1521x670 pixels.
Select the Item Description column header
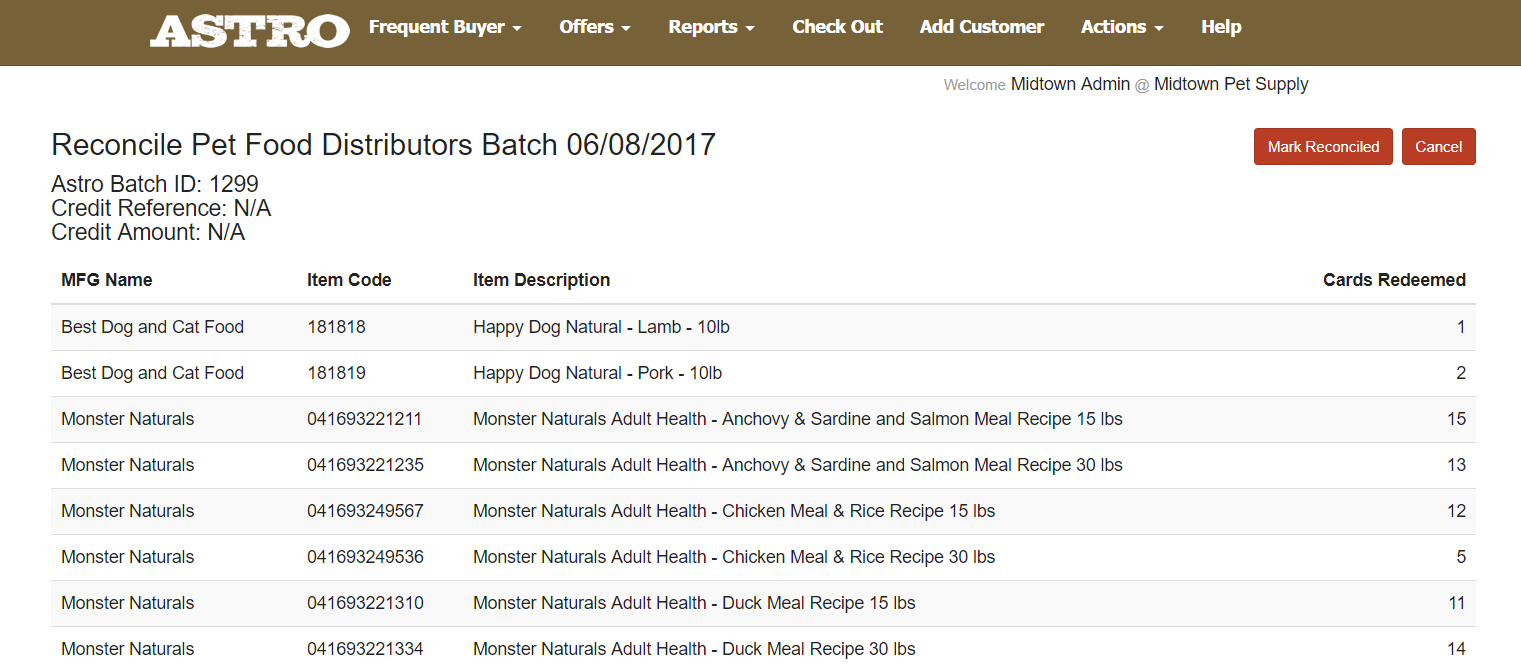pyautogui.click(x=541, y=280)
